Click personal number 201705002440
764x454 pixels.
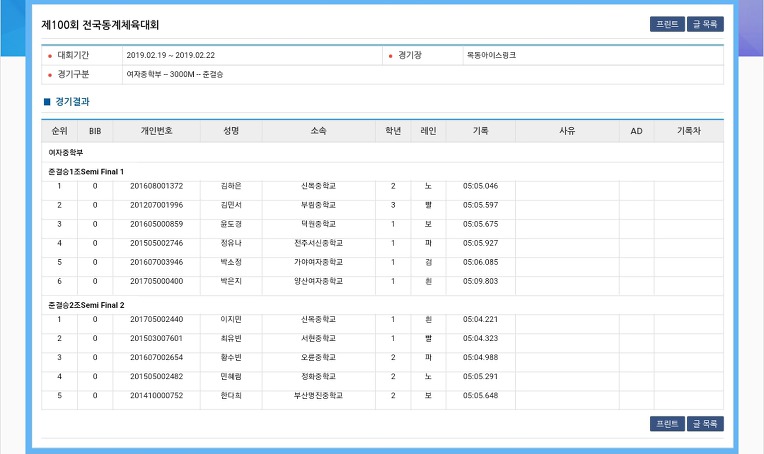pos(156,319)
